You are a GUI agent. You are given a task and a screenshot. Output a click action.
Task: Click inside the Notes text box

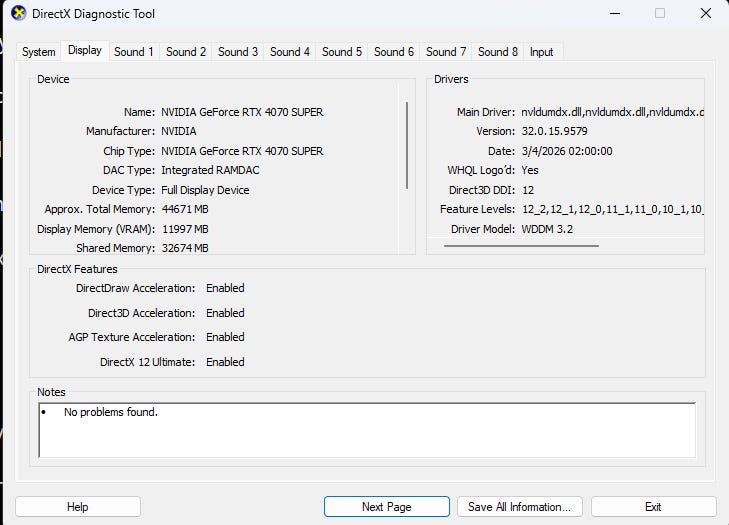367,430
